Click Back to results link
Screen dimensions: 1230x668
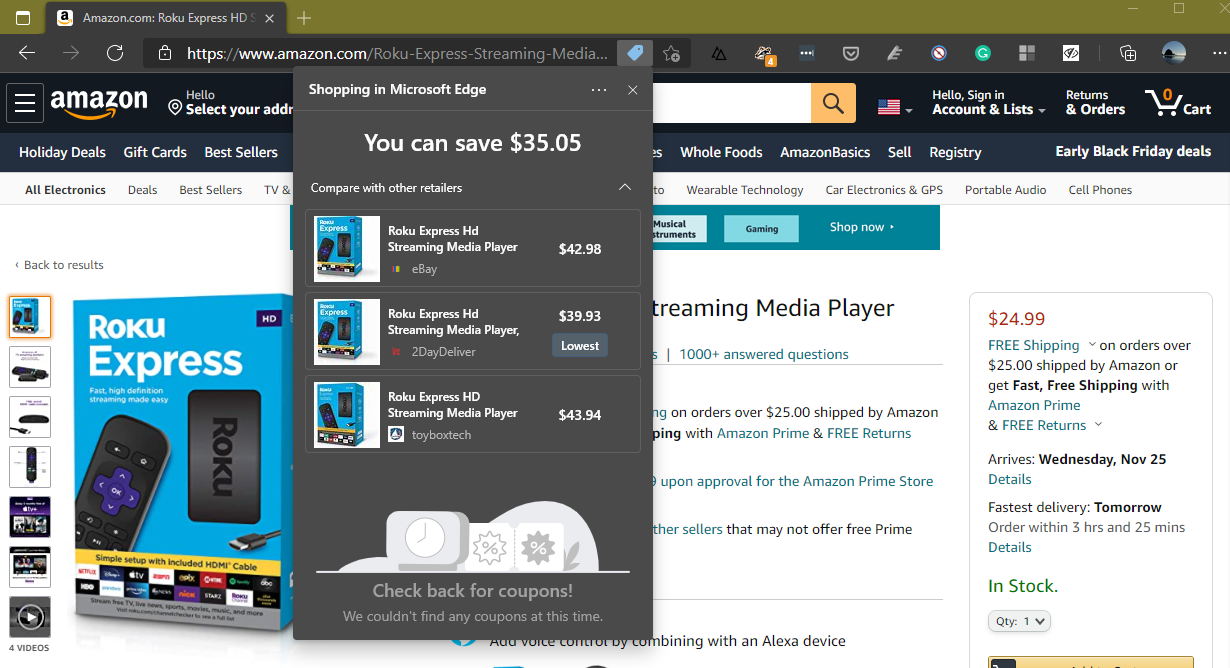click(x=59, y=265)
